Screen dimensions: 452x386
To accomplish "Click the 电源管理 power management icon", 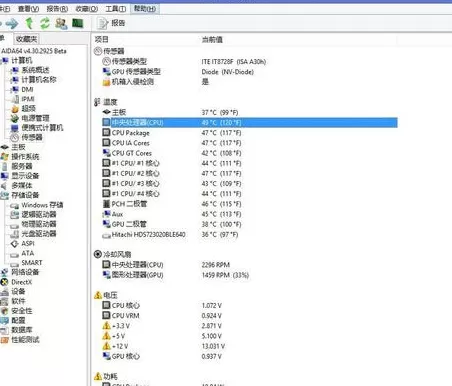I will [15, 118].
